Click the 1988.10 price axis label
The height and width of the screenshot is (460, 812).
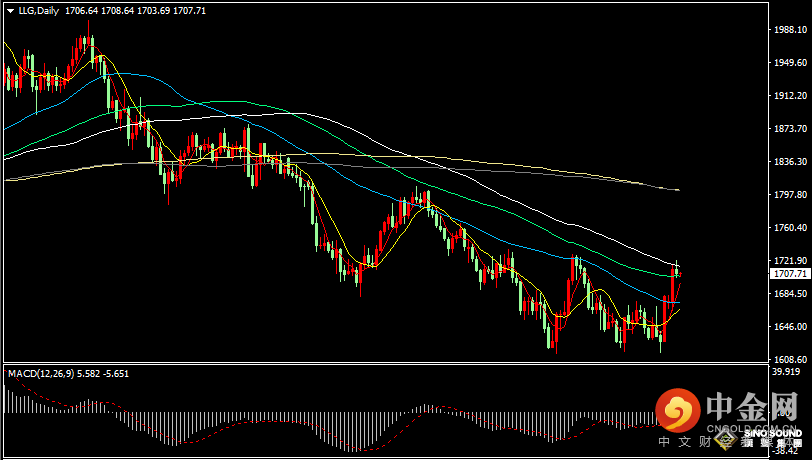pyautogui.click(x=791, y=30)
